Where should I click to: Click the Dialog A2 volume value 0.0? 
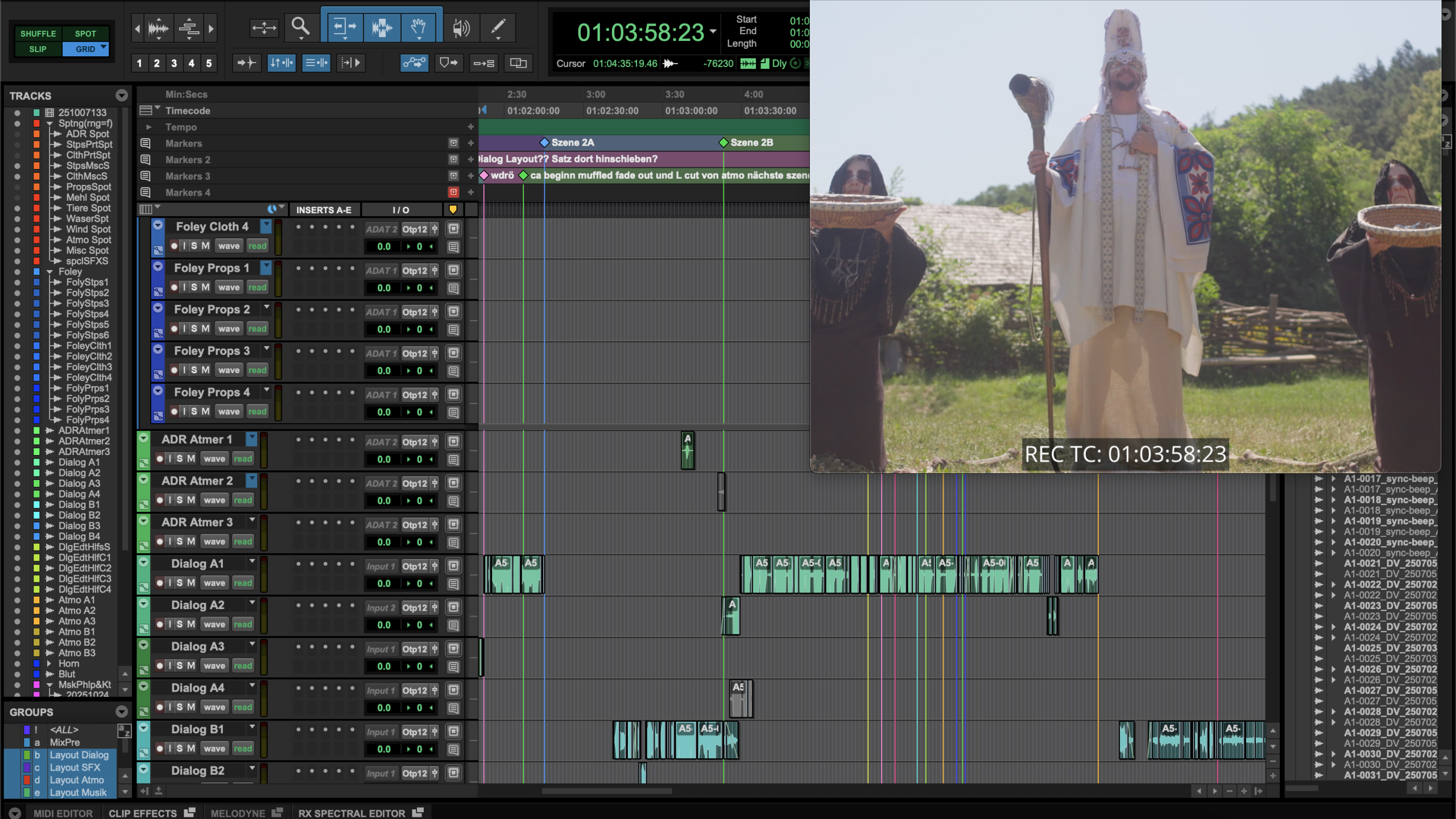(384, 624)
